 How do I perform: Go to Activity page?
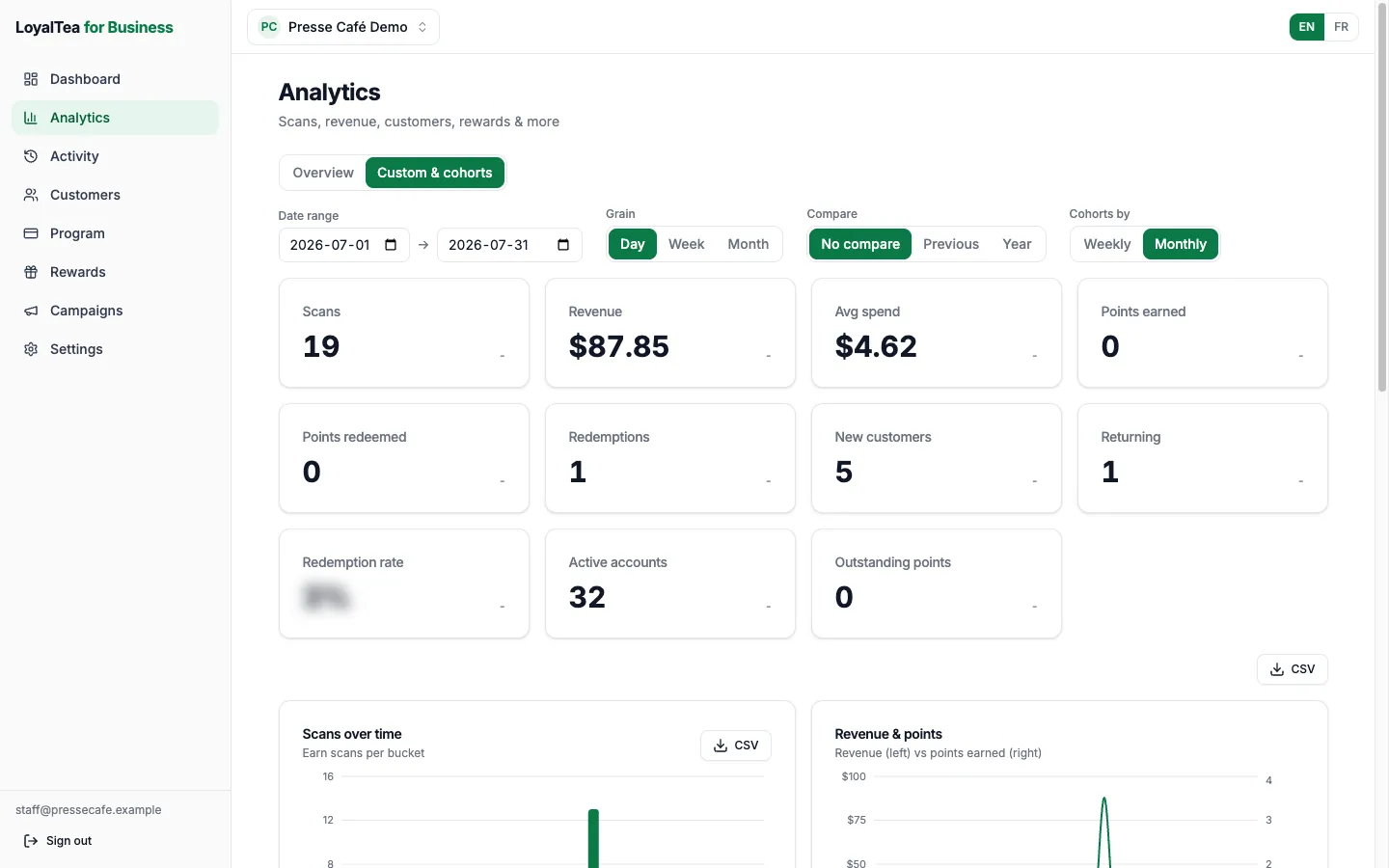coord(116,156)
